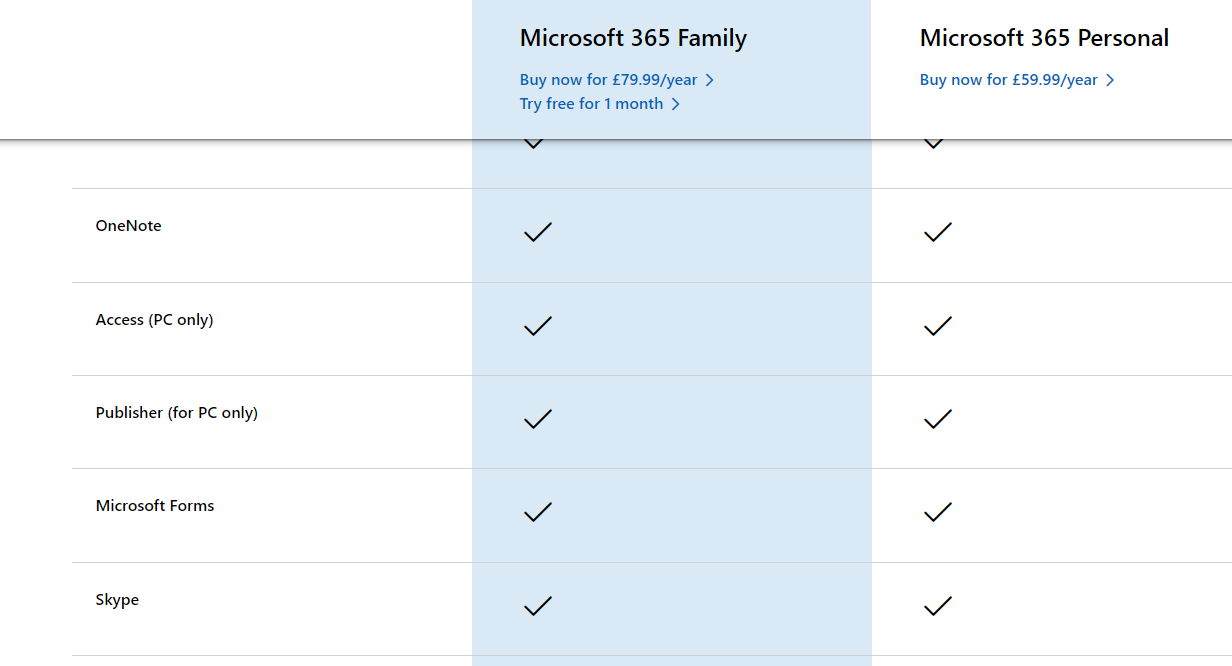This screenshot has width=1232, height=666.
Task: Click the OneNote checkmark under Microsoft 365 Family
Action: pyautogui.click(x=538, y=232)
